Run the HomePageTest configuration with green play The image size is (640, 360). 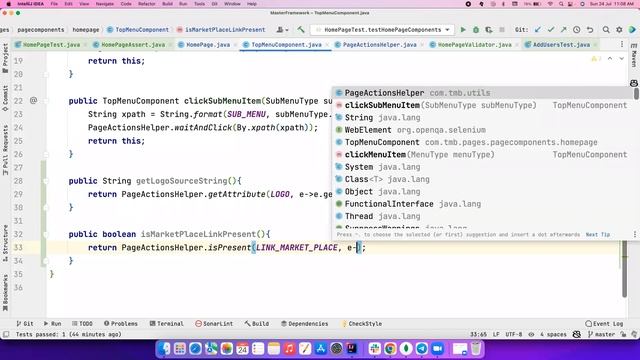(x=463, y=30)
